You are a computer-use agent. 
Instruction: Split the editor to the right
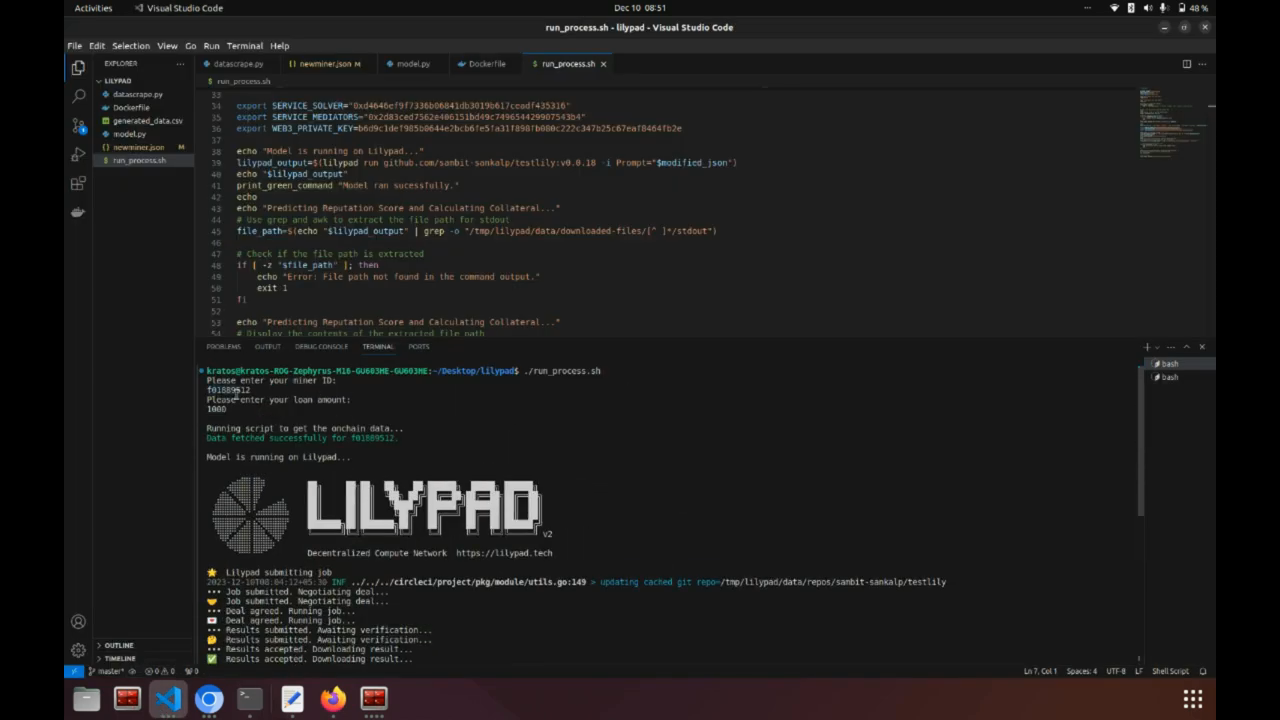[x=1187, y=64]
